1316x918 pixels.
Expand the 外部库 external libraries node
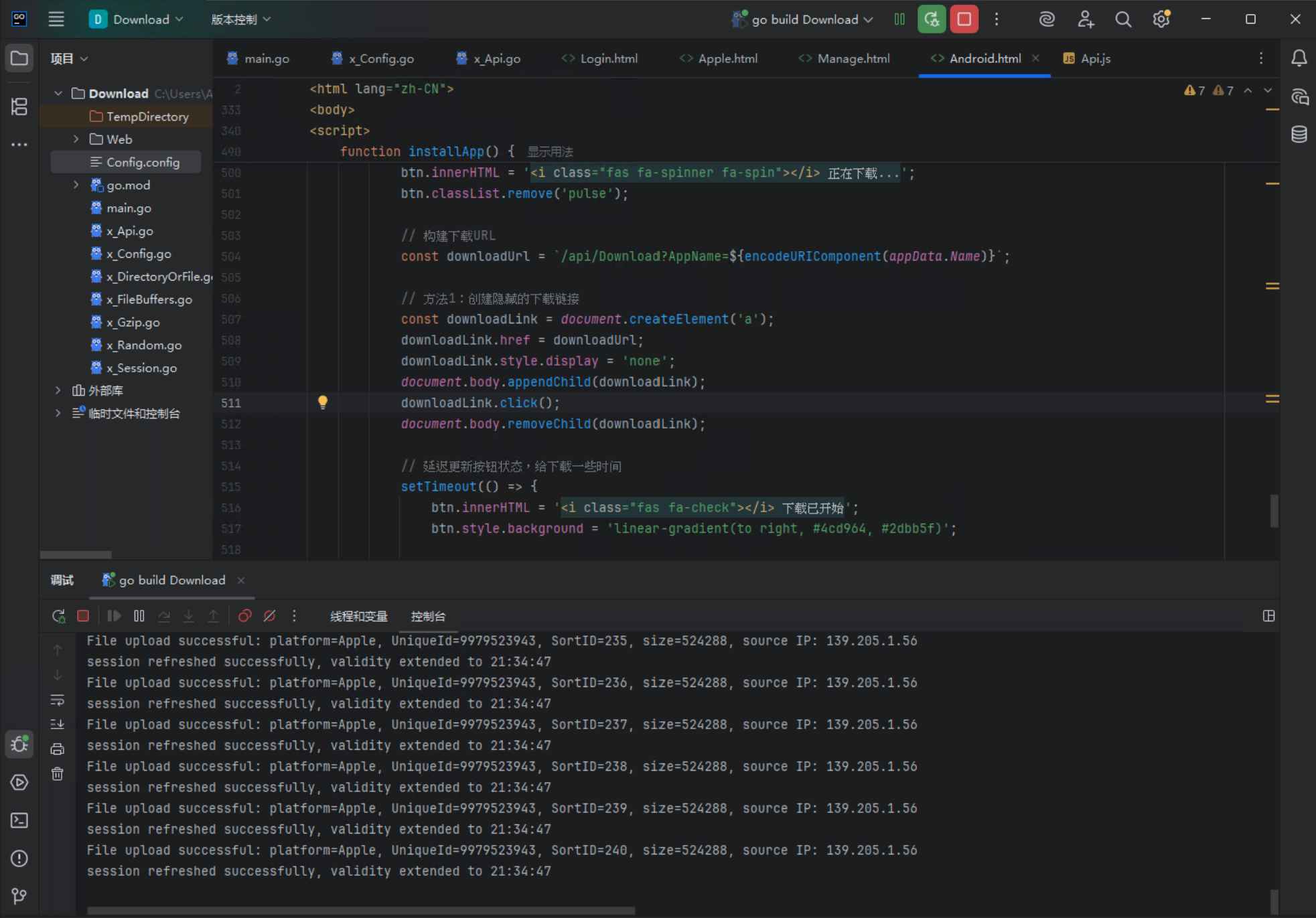coord(58,390)
